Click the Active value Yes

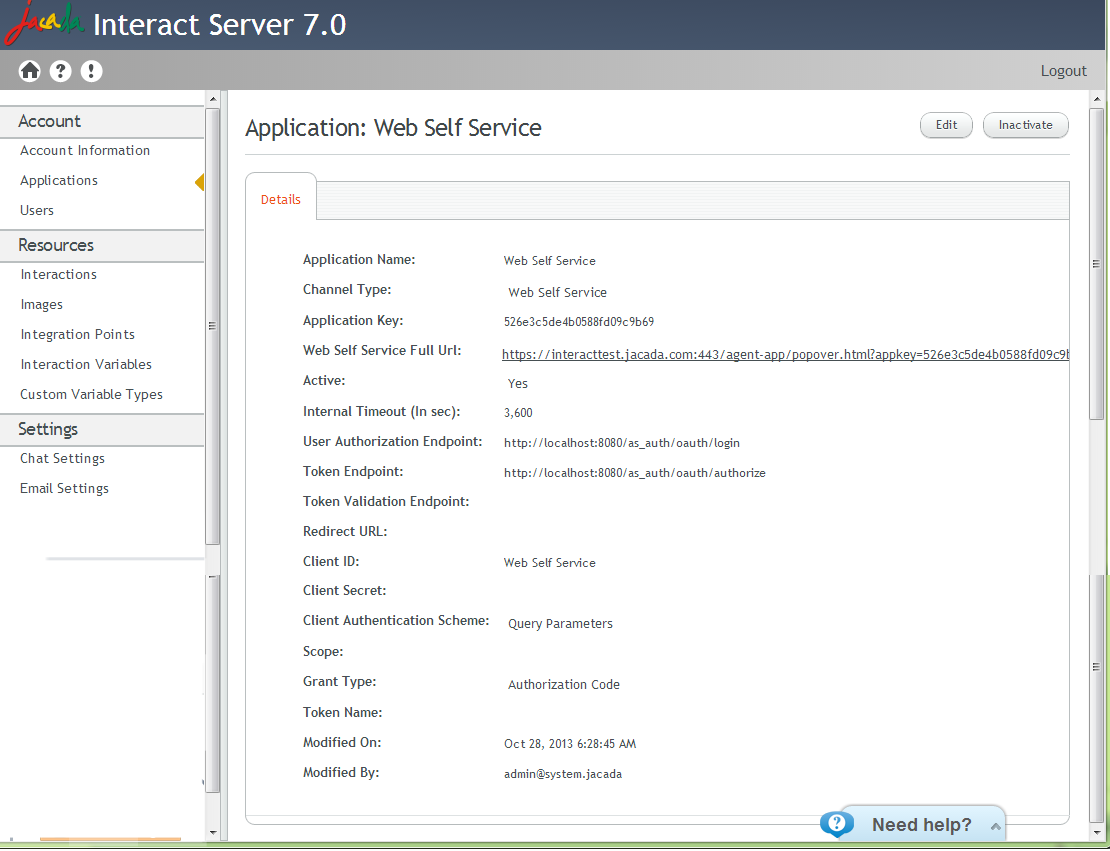(518, 384)
